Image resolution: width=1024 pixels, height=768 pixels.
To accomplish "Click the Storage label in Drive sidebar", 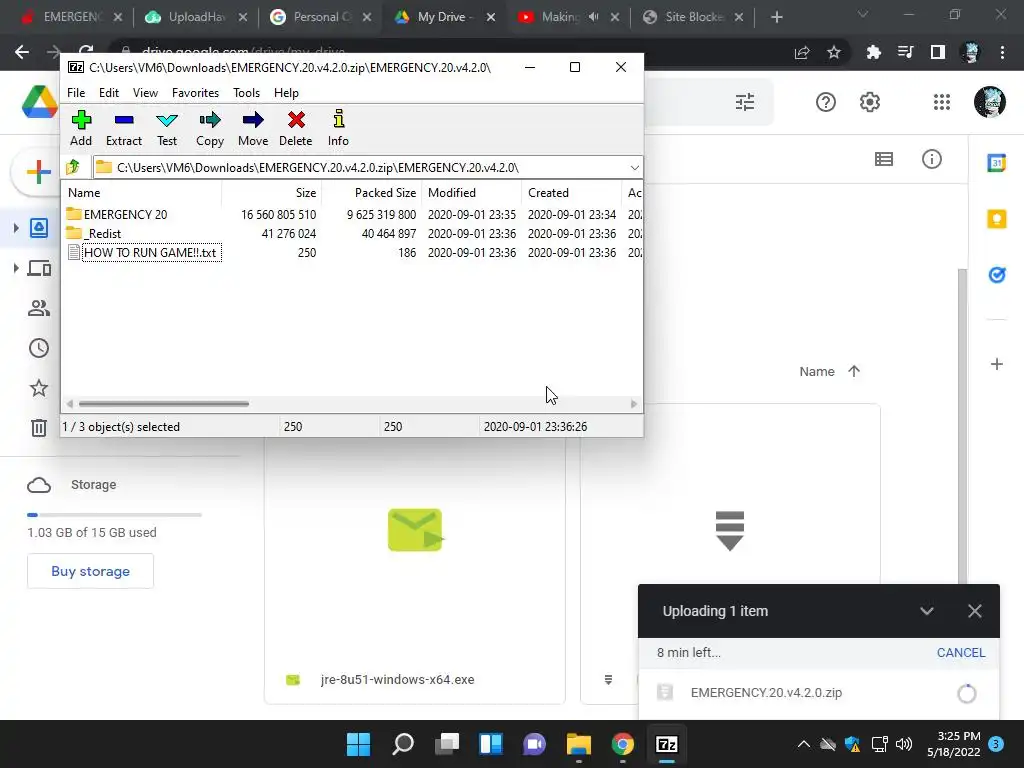I will point(93,485).
